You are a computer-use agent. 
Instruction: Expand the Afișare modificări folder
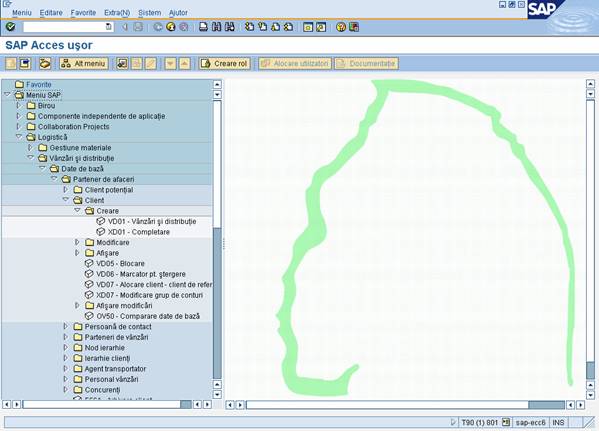(x=77, y=305)
